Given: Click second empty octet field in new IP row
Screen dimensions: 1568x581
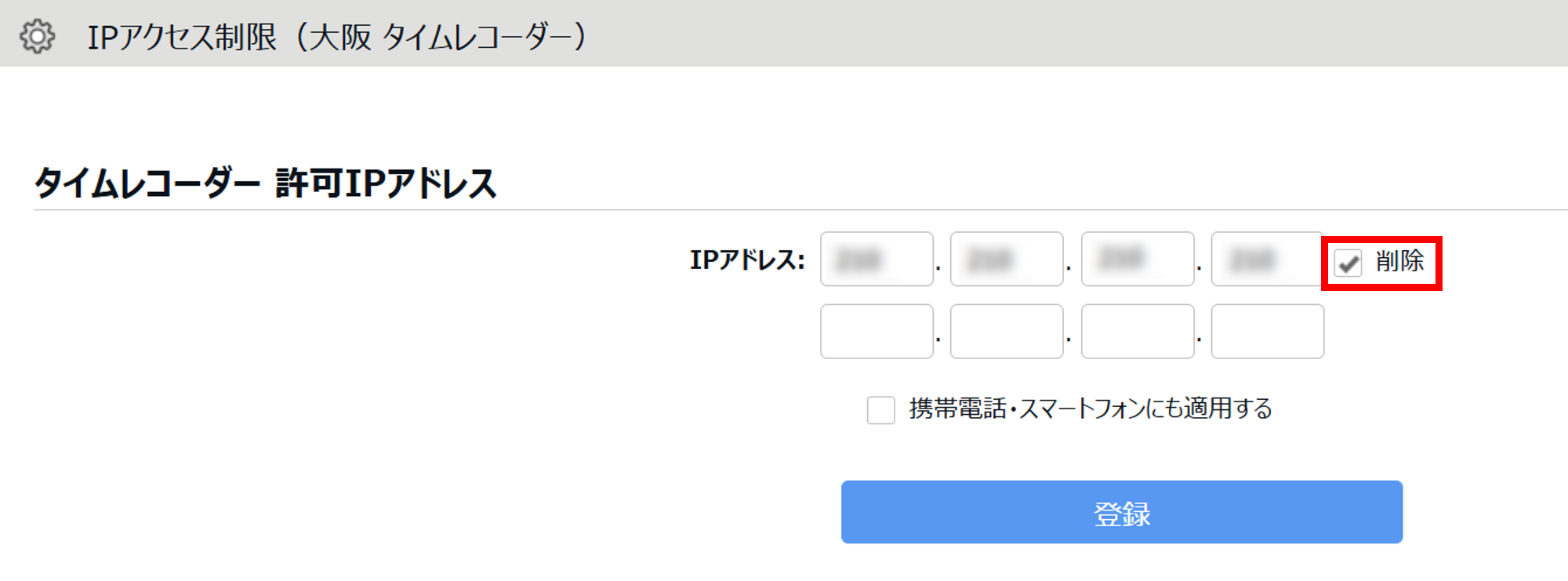Looking at the screenshot, I should coord(1007,332).
